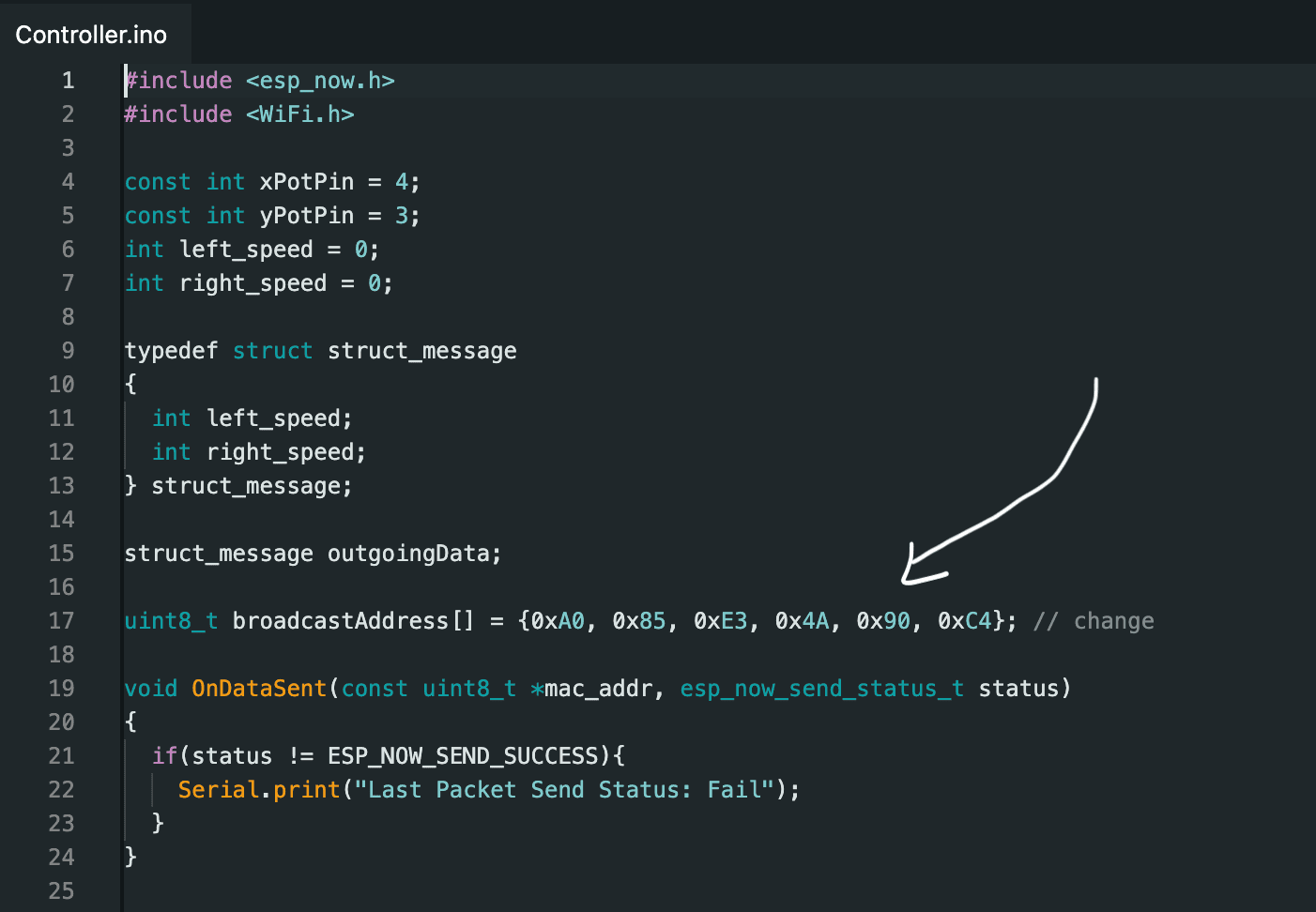Click the esp_now_send_status_t type
1316x912 pixels.
click(x=822, y=689)
